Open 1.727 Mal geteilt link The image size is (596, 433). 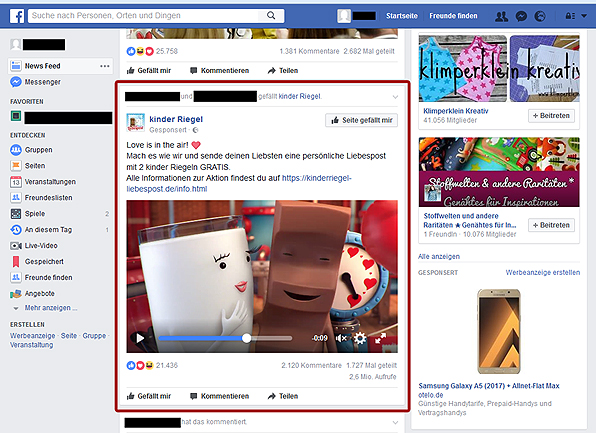point(371,365)
